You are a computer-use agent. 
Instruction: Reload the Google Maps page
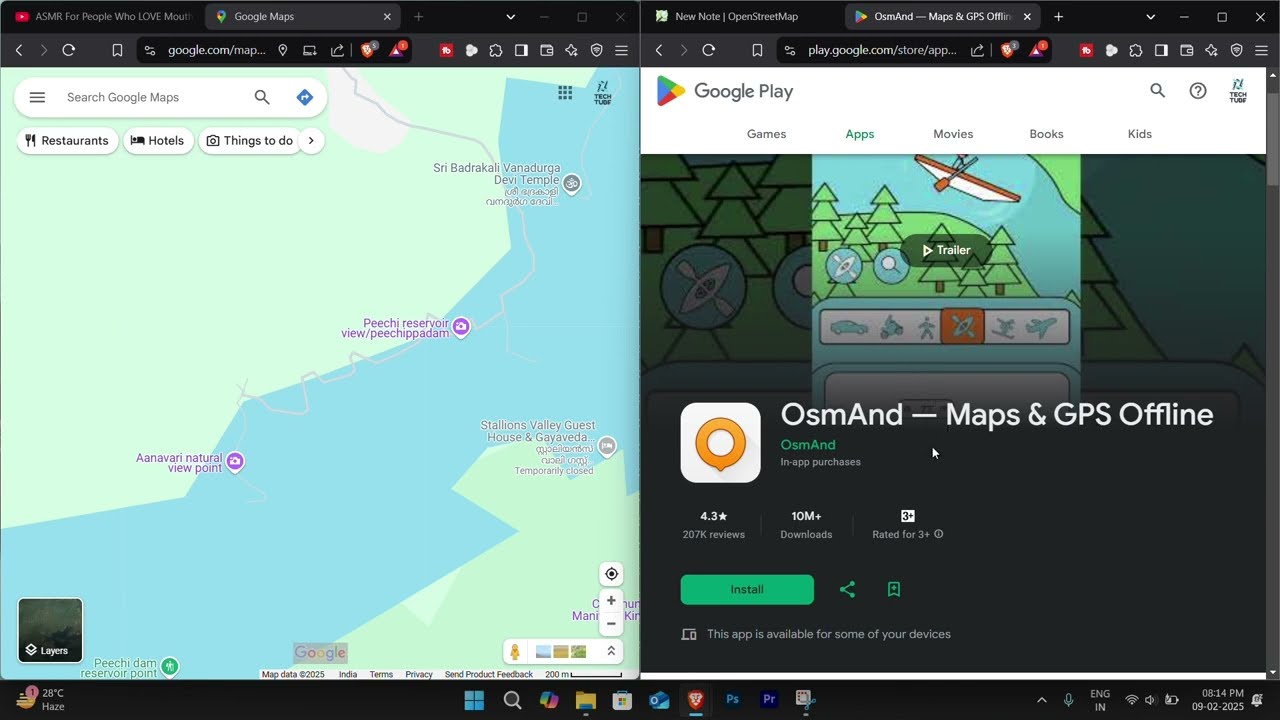pyautogui.click(x=69, y=50)
